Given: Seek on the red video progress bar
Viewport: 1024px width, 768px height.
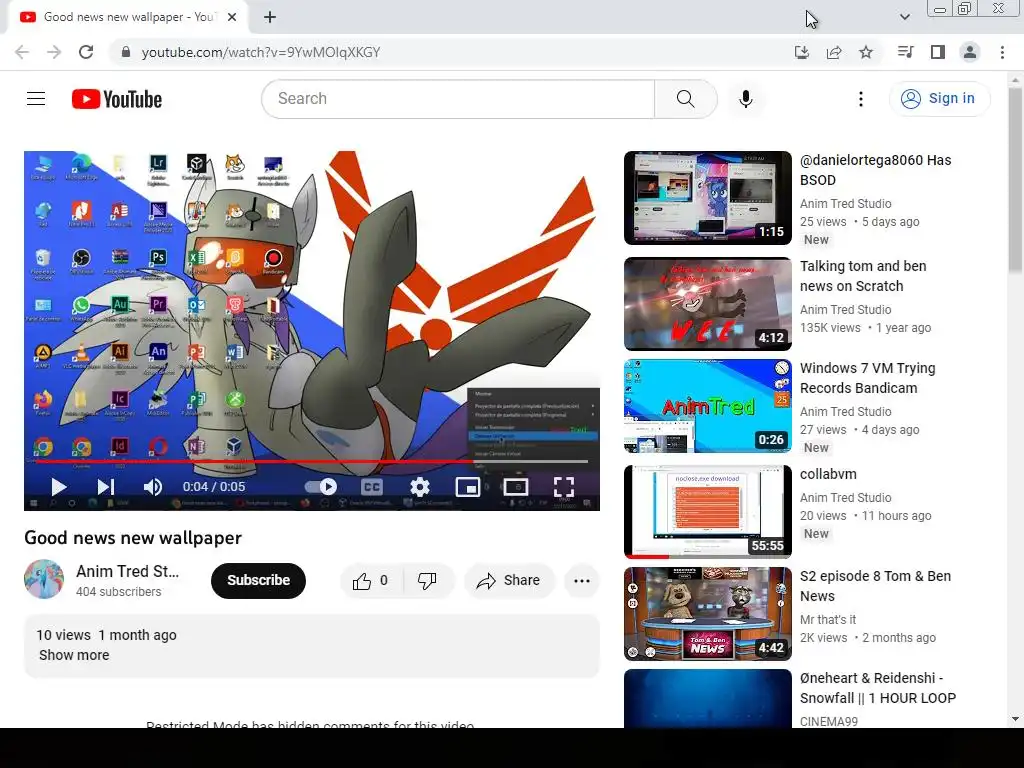Looking at the screenshot, I should pos(312,462).
